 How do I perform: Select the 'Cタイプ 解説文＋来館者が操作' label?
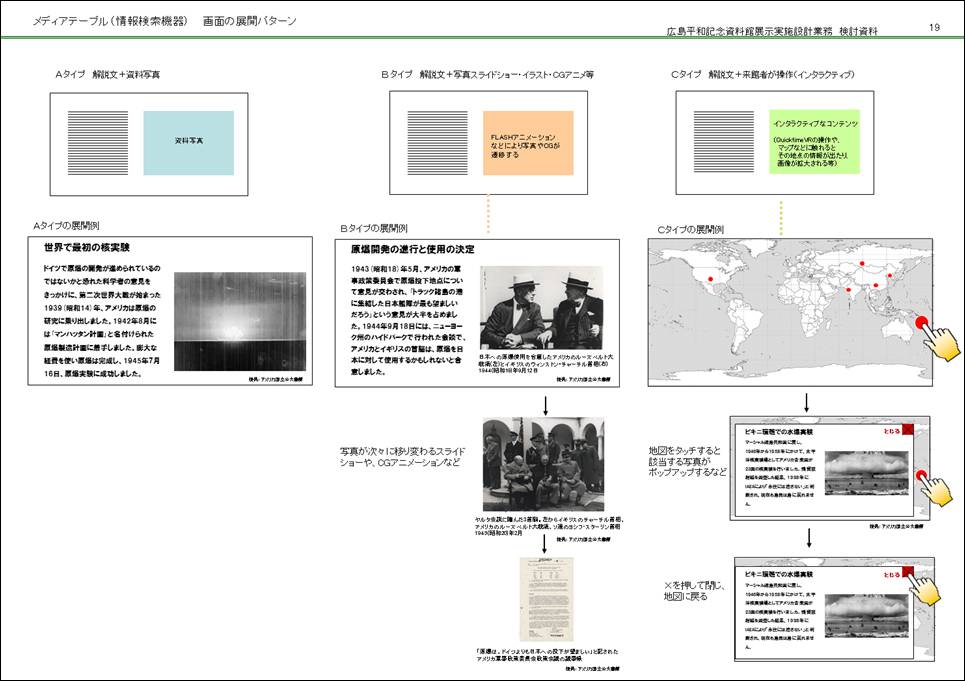click(x=763, y=74)
